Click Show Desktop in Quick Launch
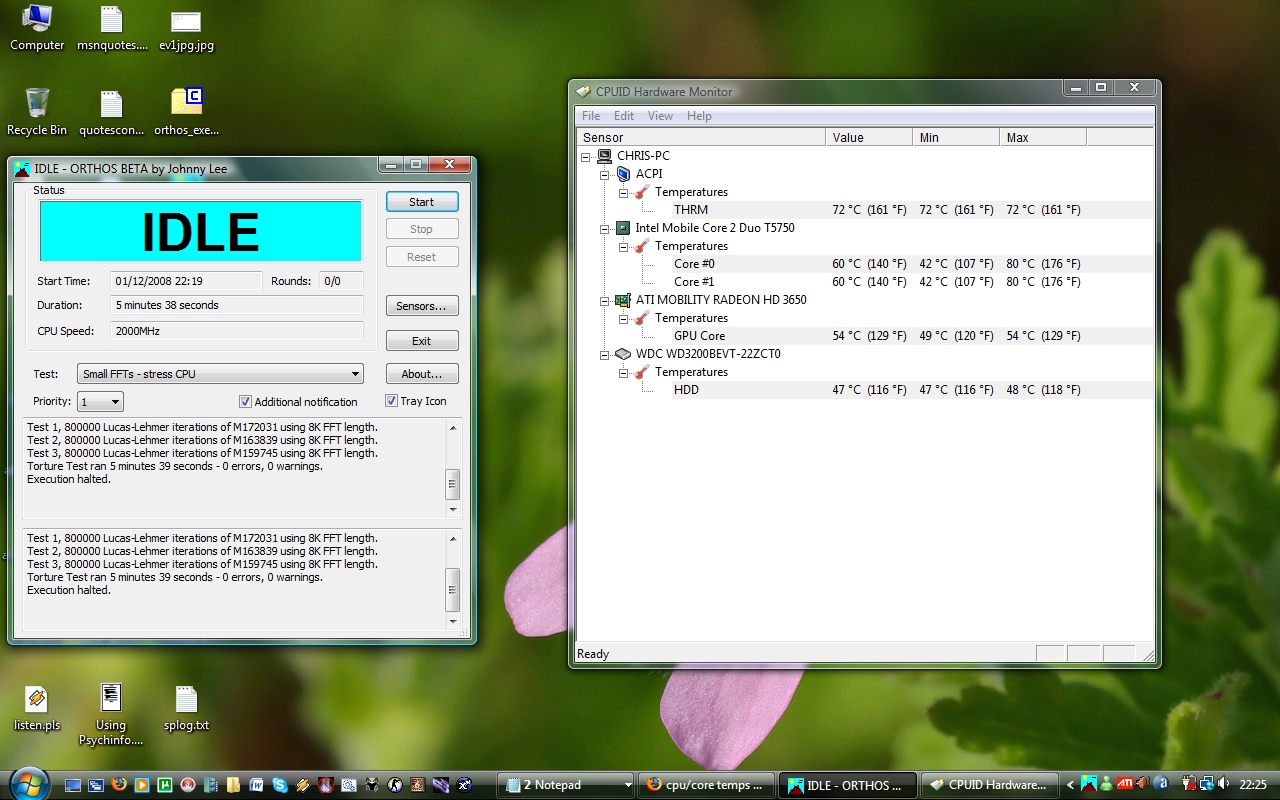 tap(73, 785)
